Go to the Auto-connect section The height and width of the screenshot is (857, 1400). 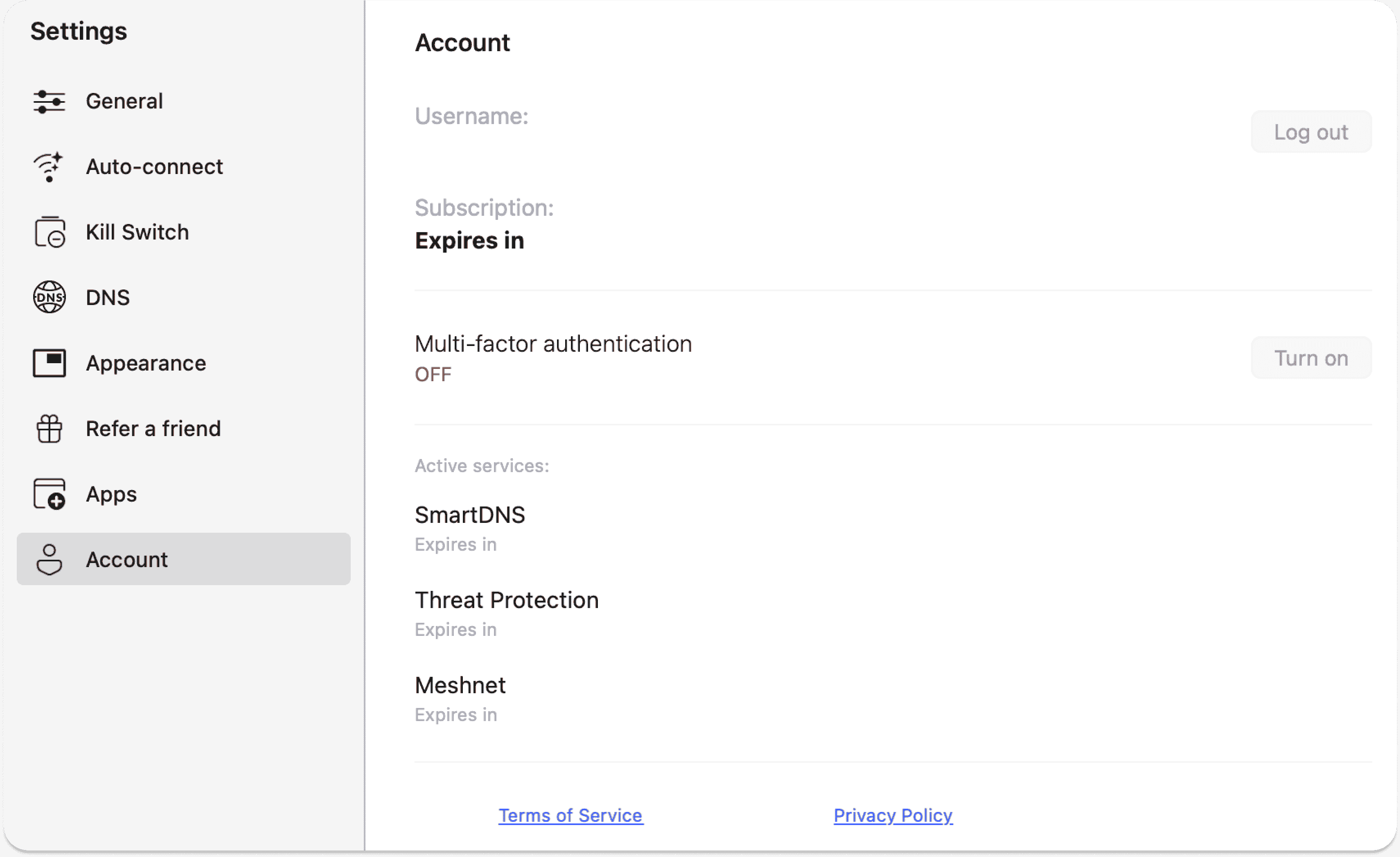coord(183,167)
